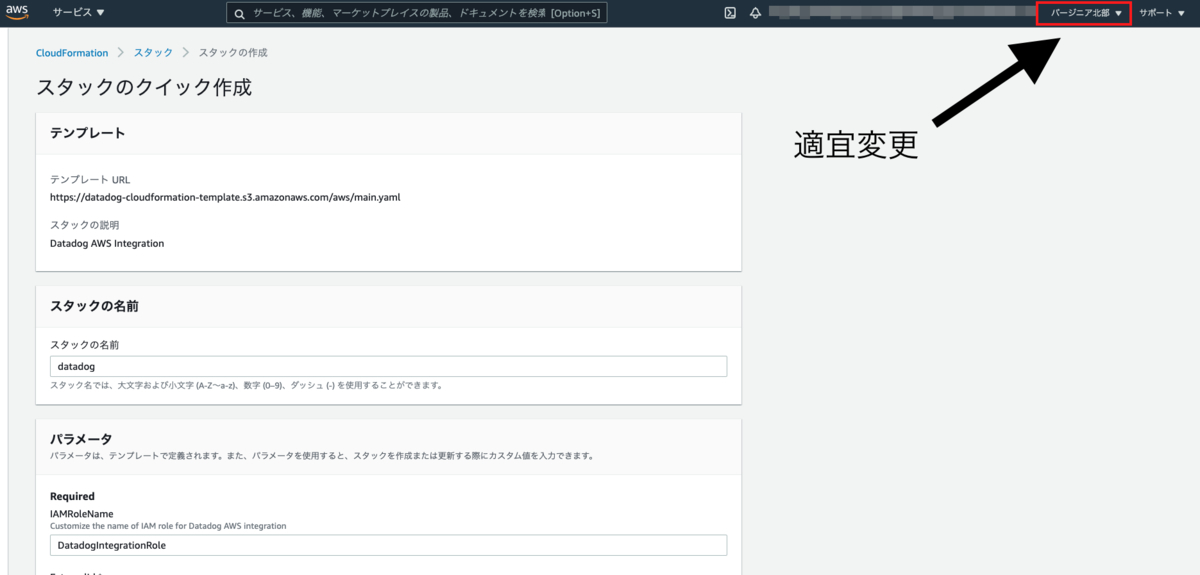Click the Datadog AWS Integration description text
1200x575 pixels.
107,243
